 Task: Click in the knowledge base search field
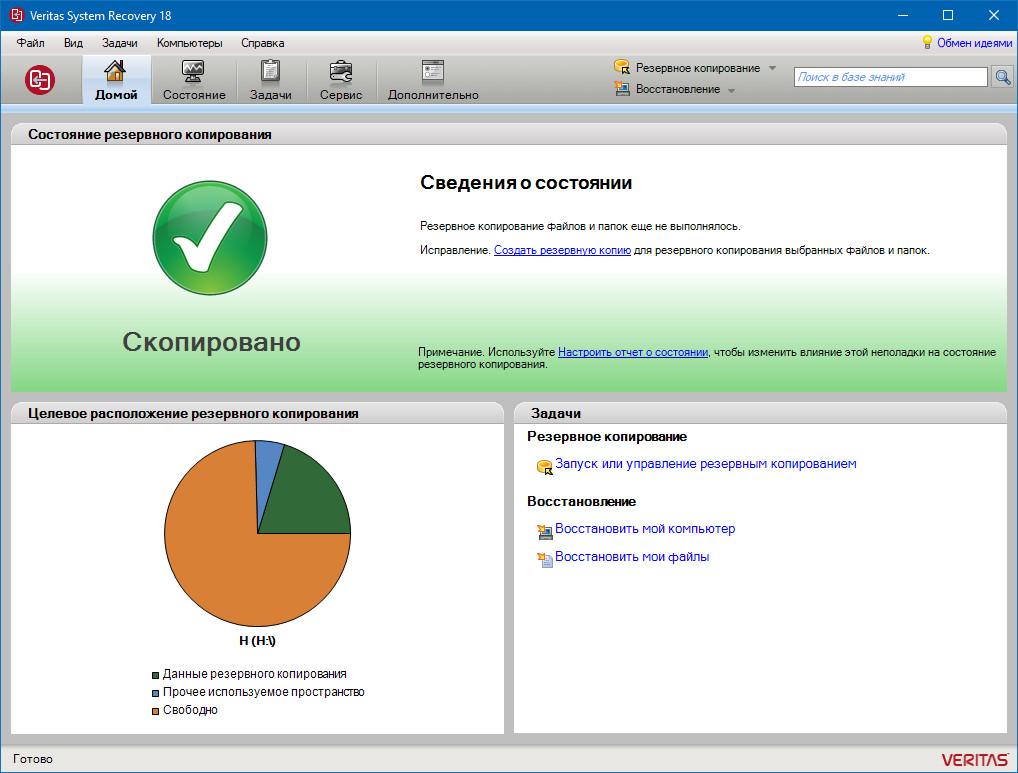pos(890,77)
